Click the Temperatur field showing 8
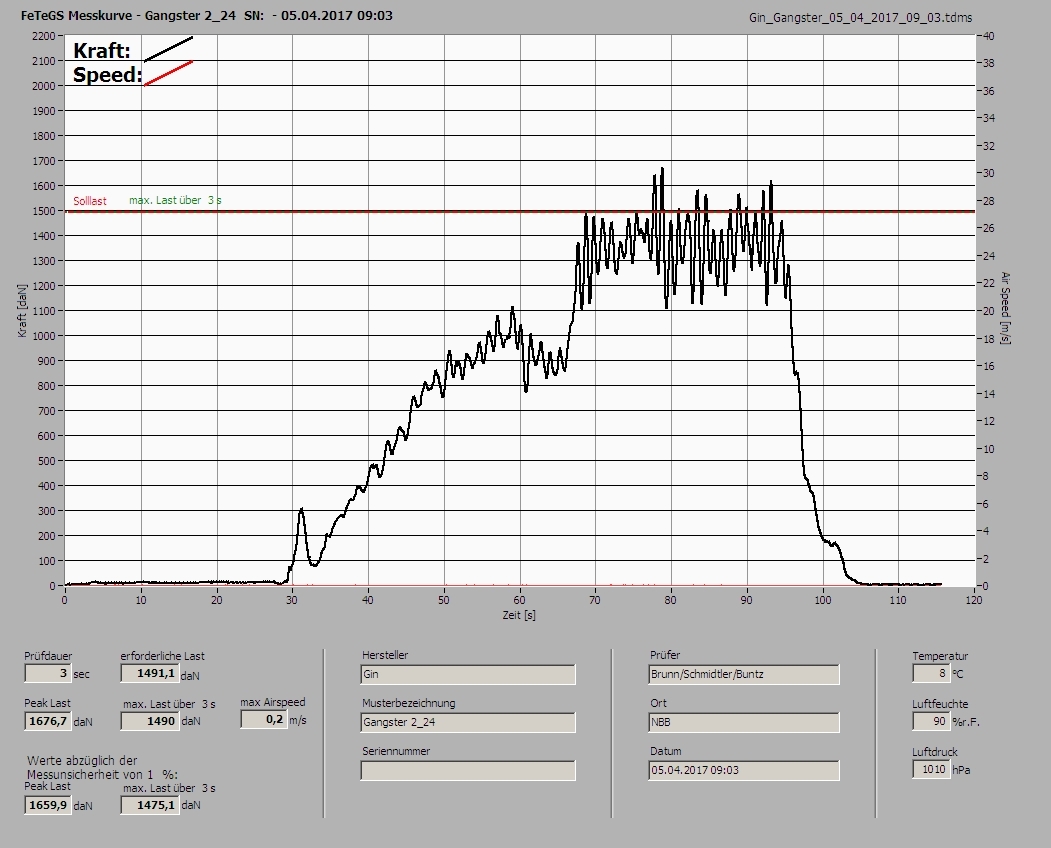 pos(930,673)
